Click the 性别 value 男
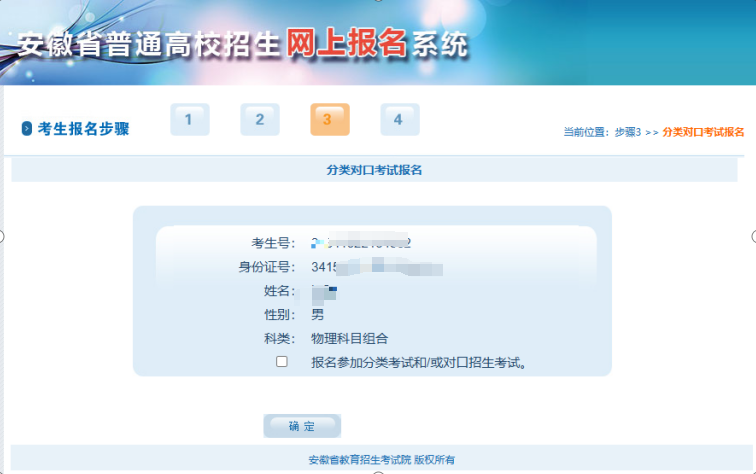This screenshot has width=756, height=474. tap(318, 314)
